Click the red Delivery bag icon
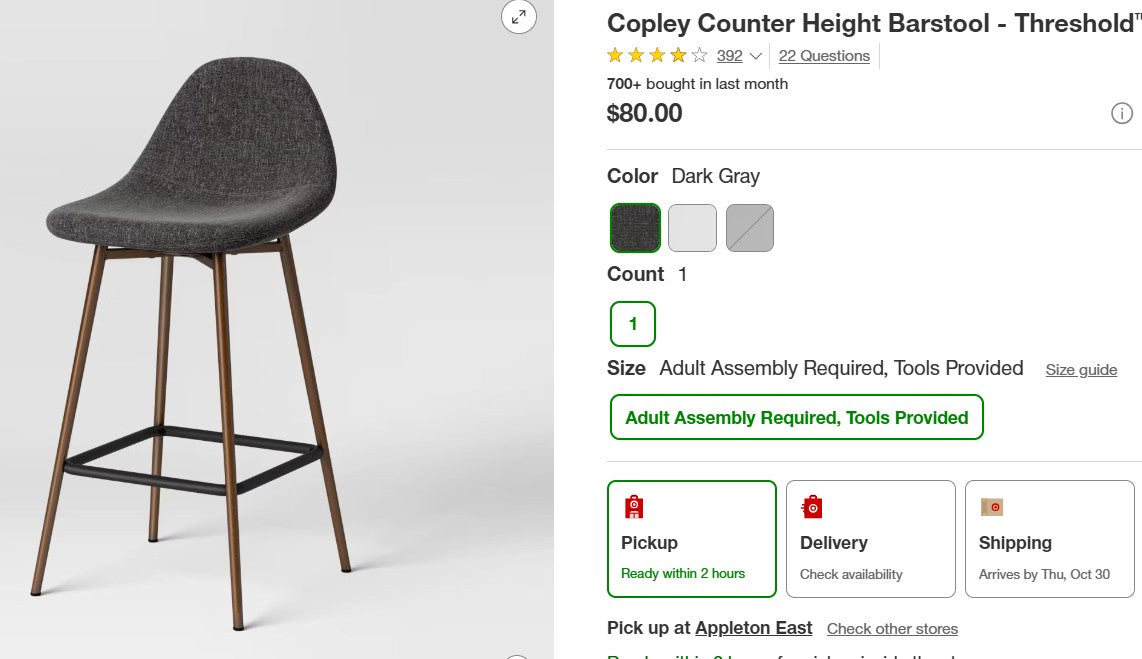The image size is (1142, 659). tap(812, 507)
